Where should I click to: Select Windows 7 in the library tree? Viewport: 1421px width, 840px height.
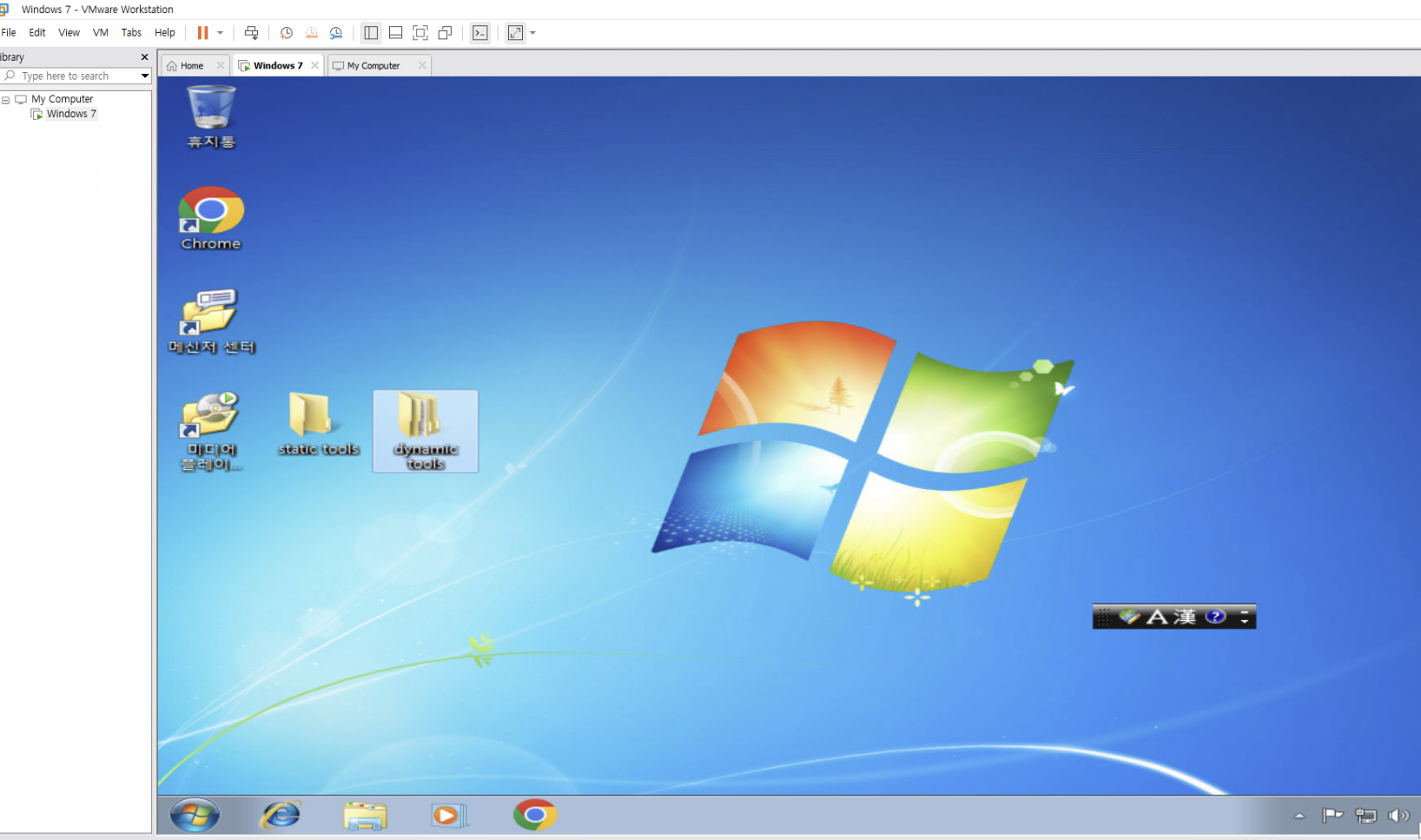click(71, 114)
